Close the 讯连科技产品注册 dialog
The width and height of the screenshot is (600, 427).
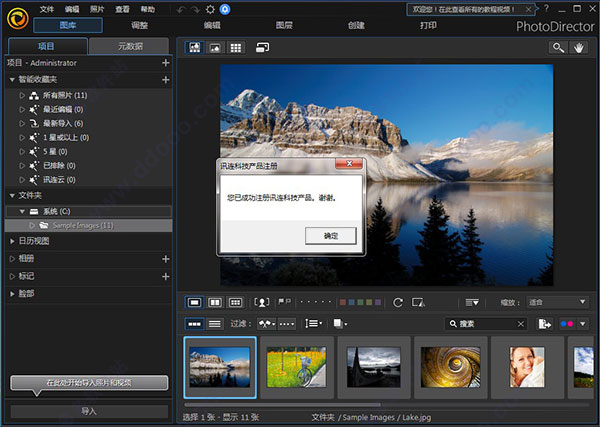coord(349,164)
